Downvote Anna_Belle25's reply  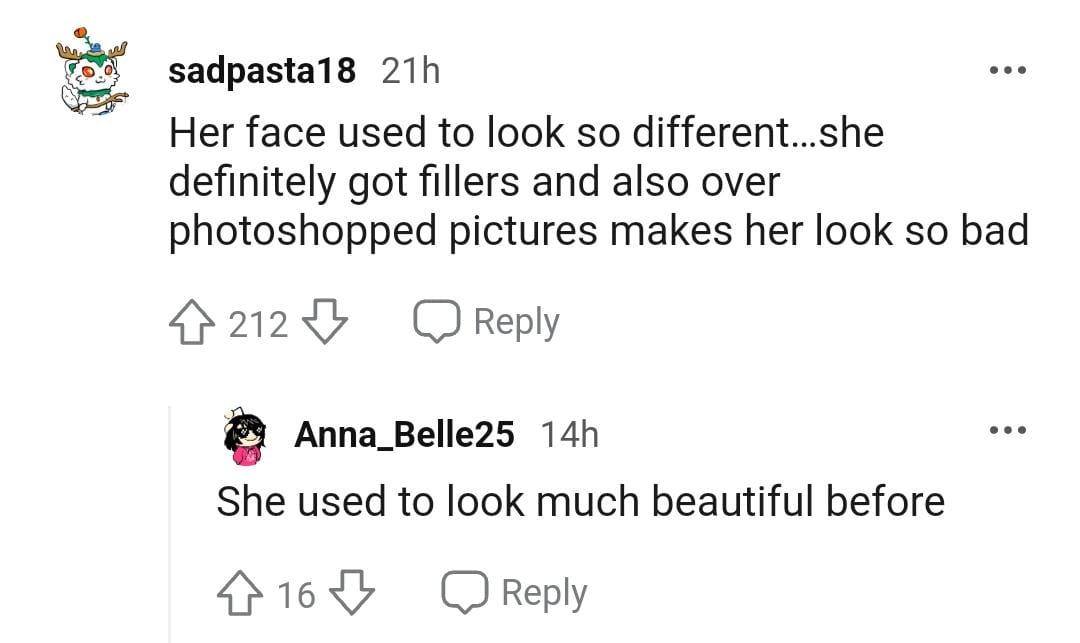pyautogui.click(x=351, y=593)
